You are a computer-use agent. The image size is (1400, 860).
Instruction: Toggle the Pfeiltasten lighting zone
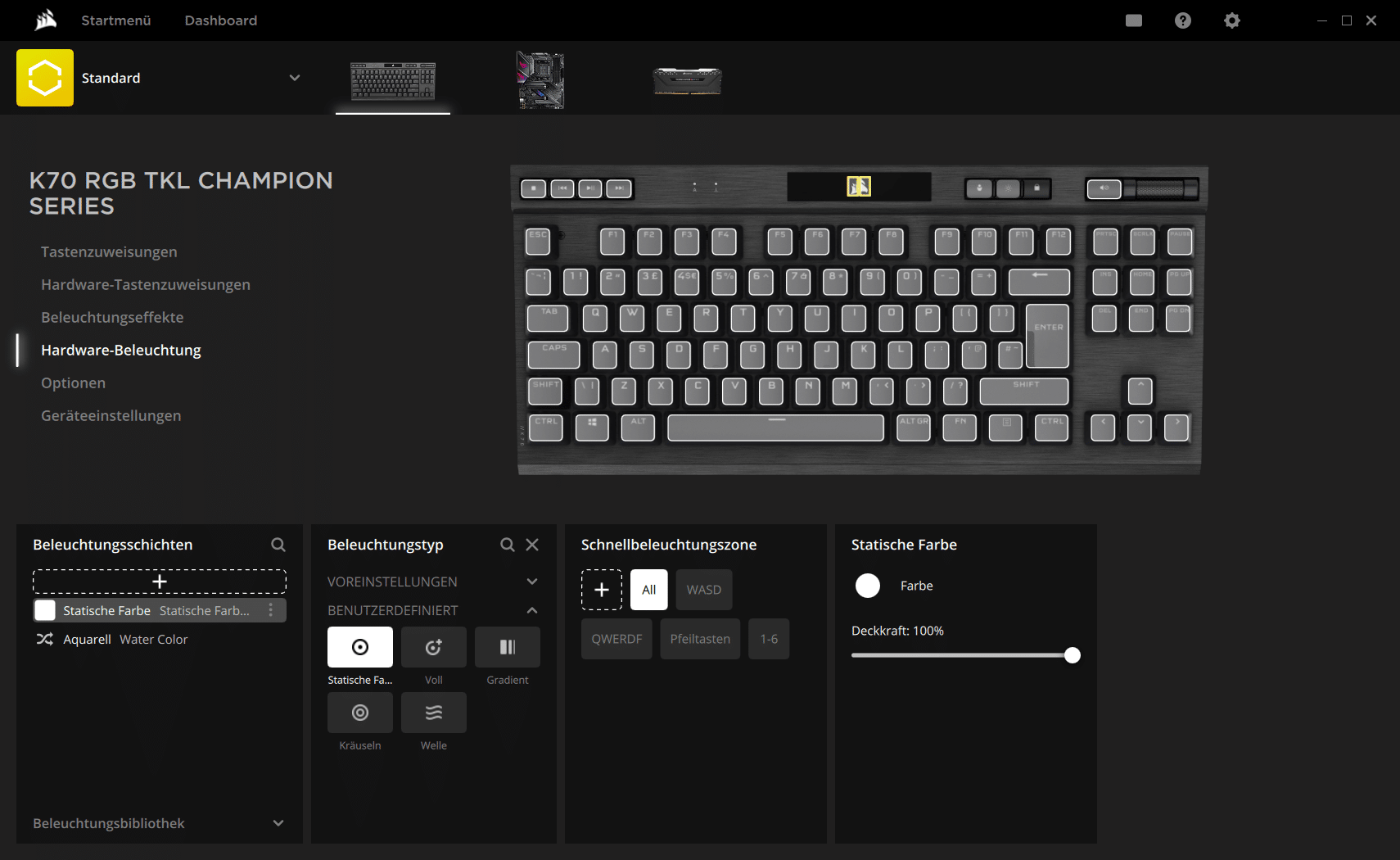pyautogui.click(x=700, y=639)
